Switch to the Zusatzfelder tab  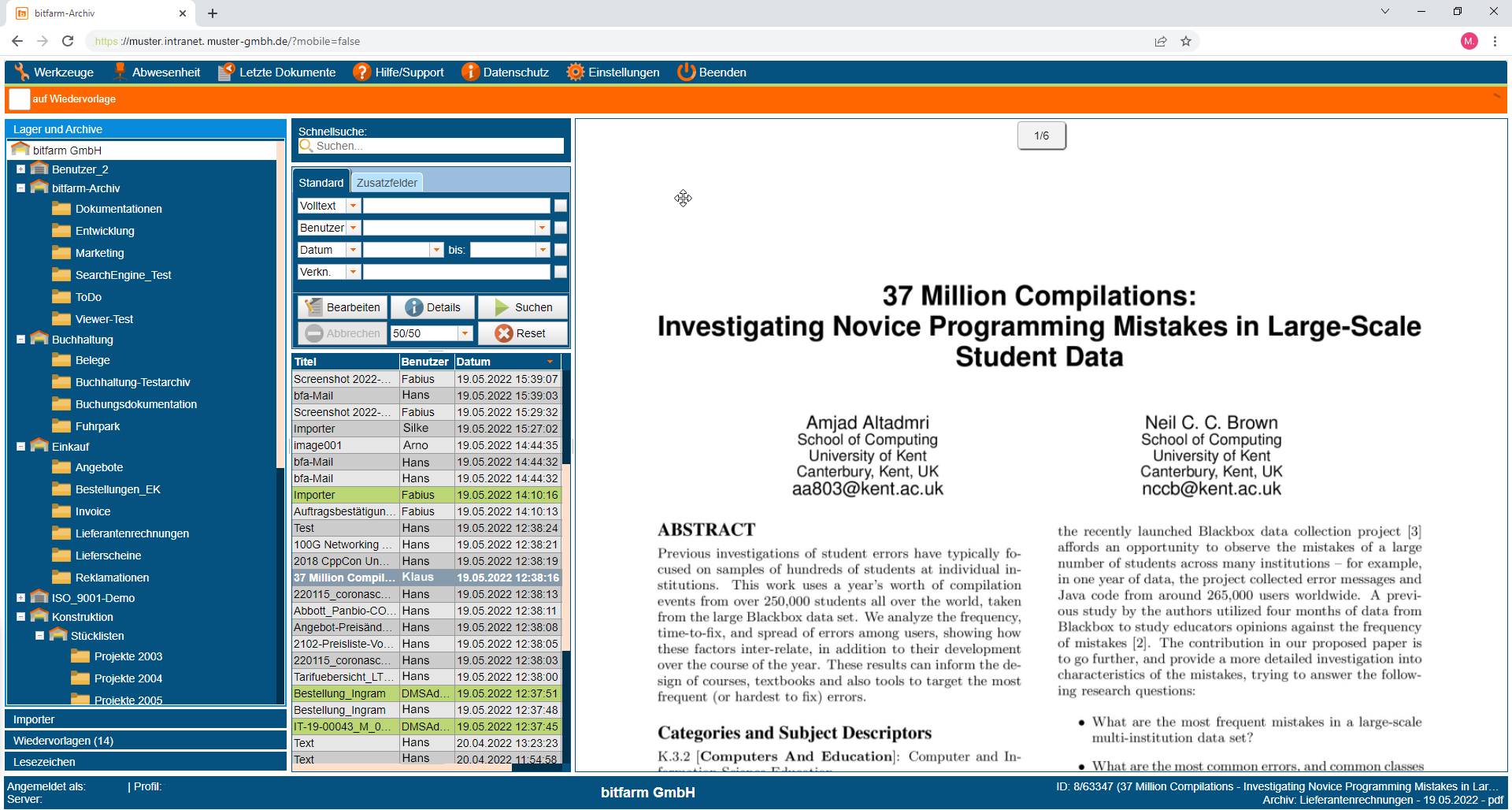tap(387, 183)
